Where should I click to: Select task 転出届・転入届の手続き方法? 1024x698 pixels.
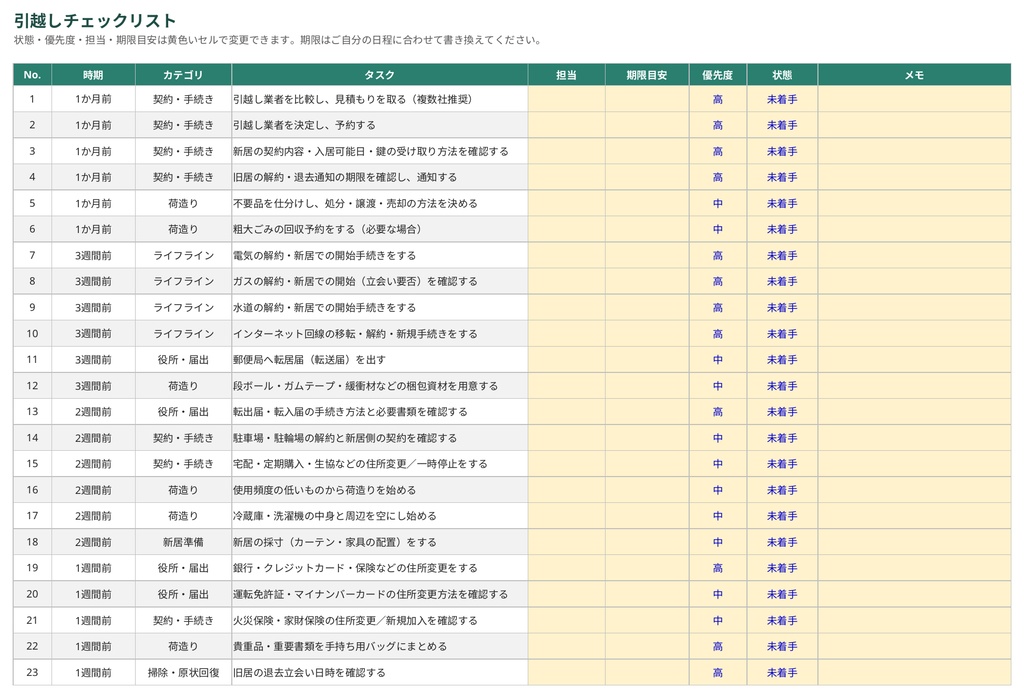[x=379, y=412]
